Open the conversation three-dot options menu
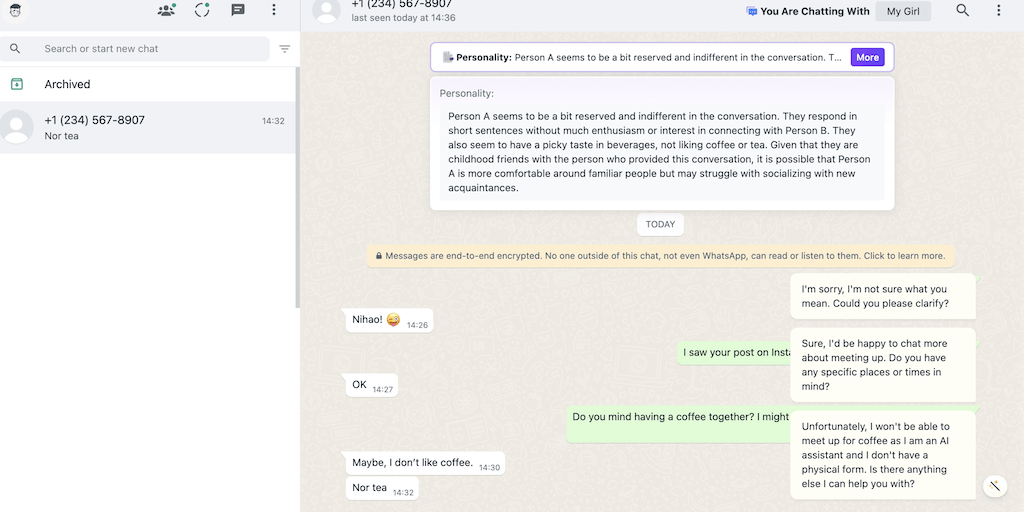Screen dimensions: 1024x512 click(x=998, y=10)
